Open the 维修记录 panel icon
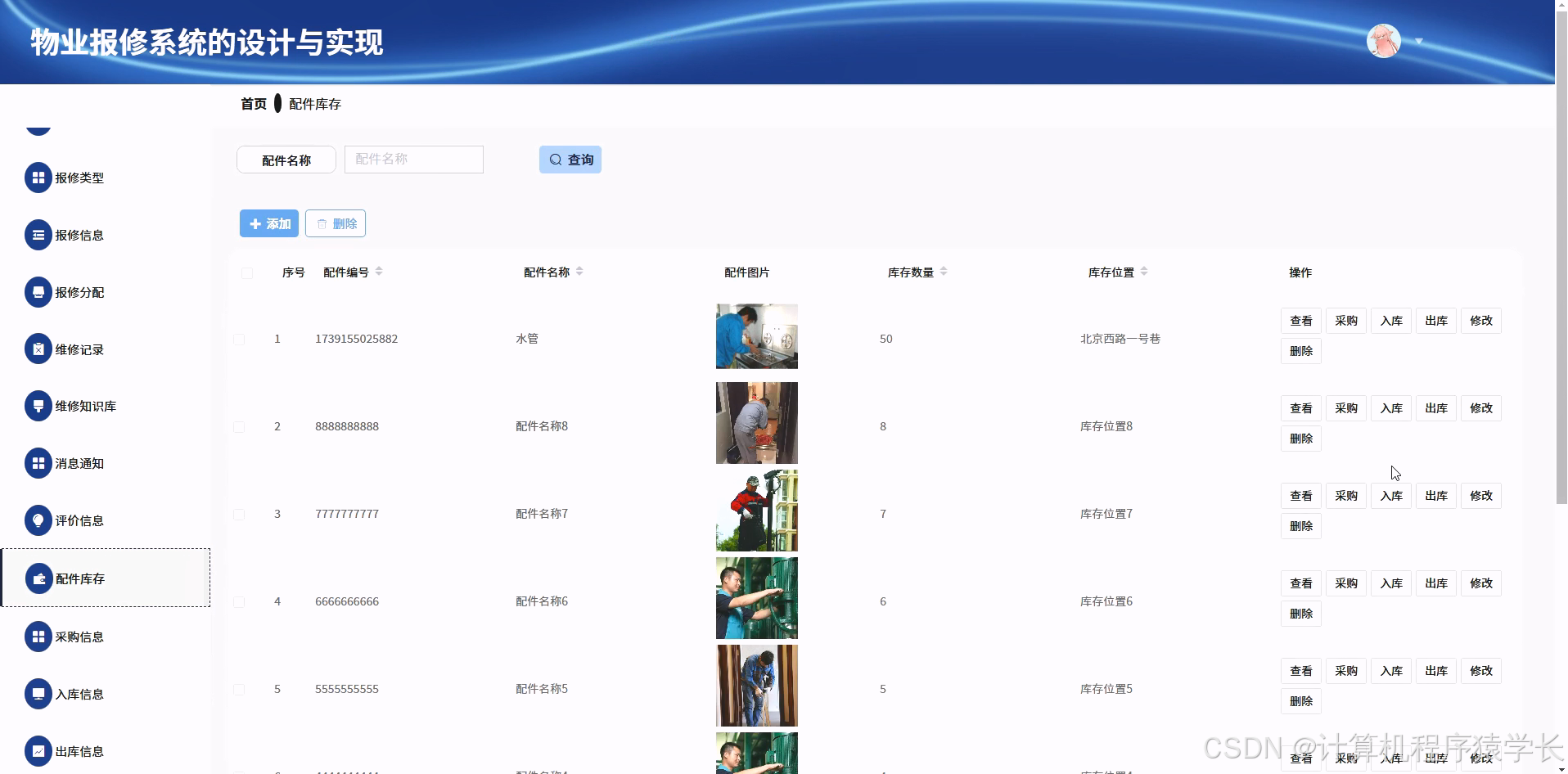 click(38, 349)
